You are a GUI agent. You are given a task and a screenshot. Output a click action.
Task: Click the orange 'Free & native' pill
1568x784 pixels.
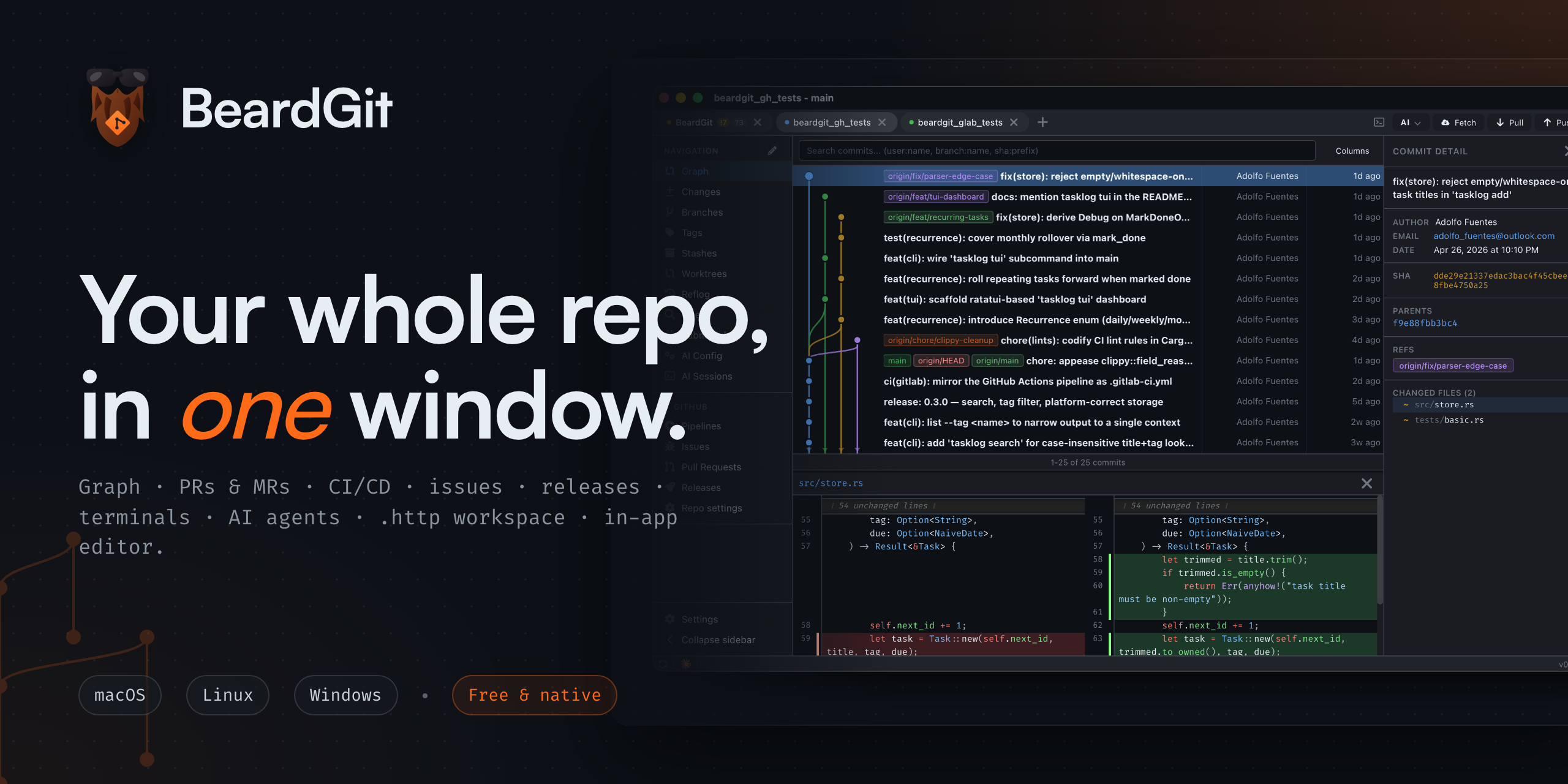coord(535,695)
